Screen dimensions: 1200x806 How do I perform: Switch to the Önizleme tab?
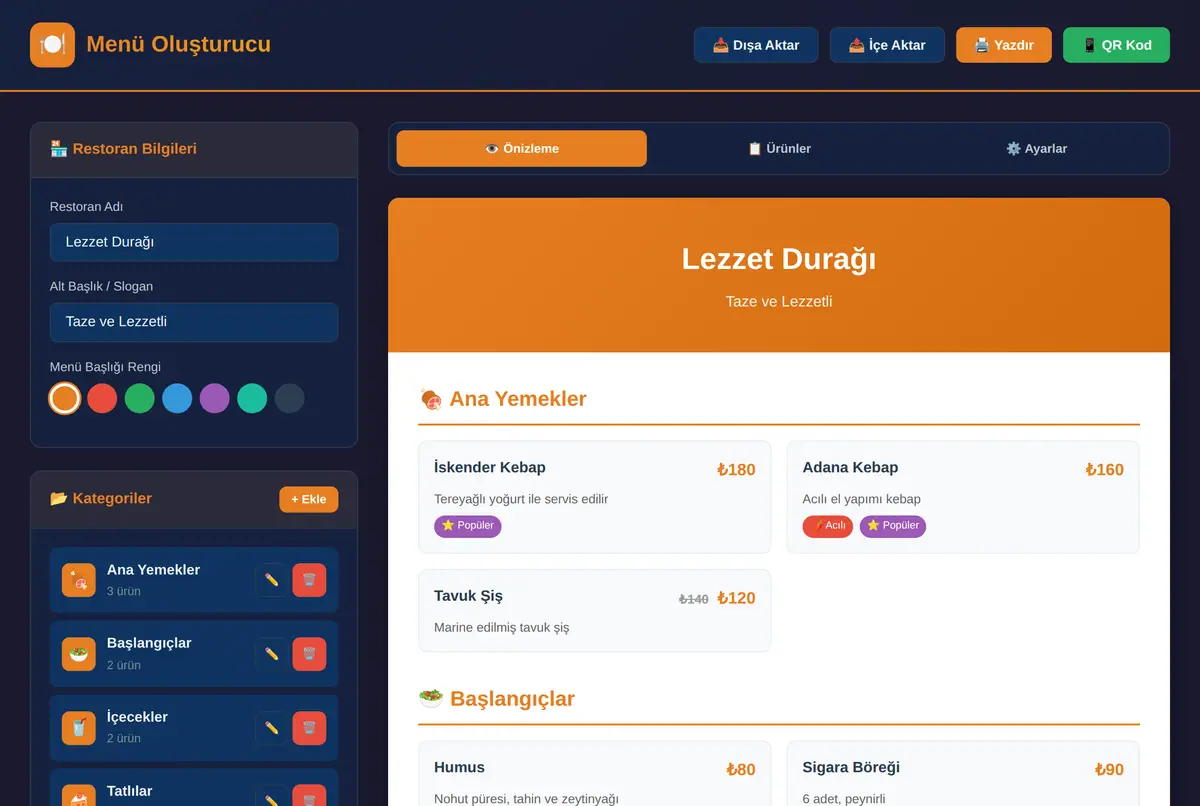pyautogui.click(x=522, y=148)
